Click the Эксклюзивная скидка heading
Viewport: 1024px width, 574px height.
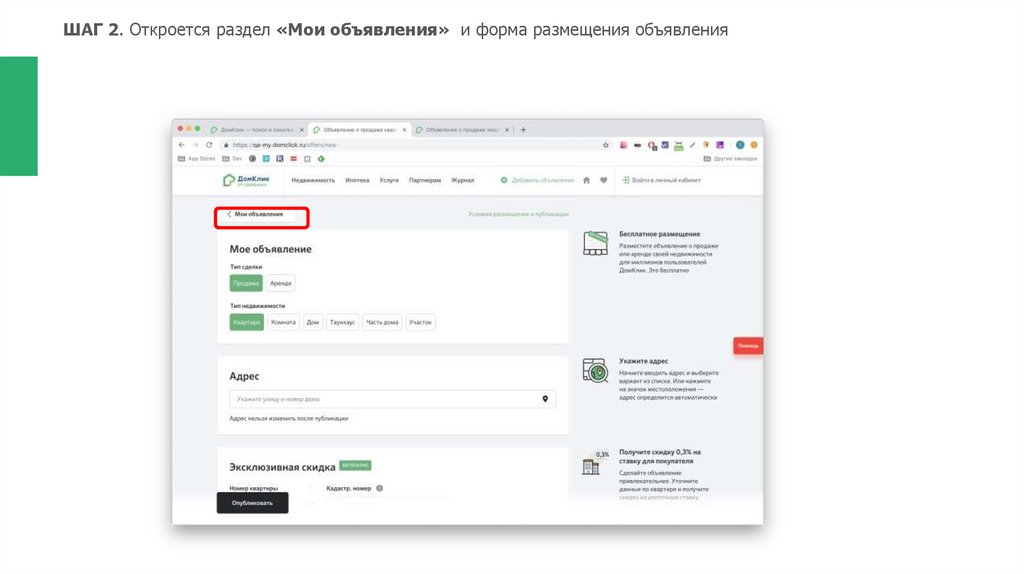[x=282, y=468]
